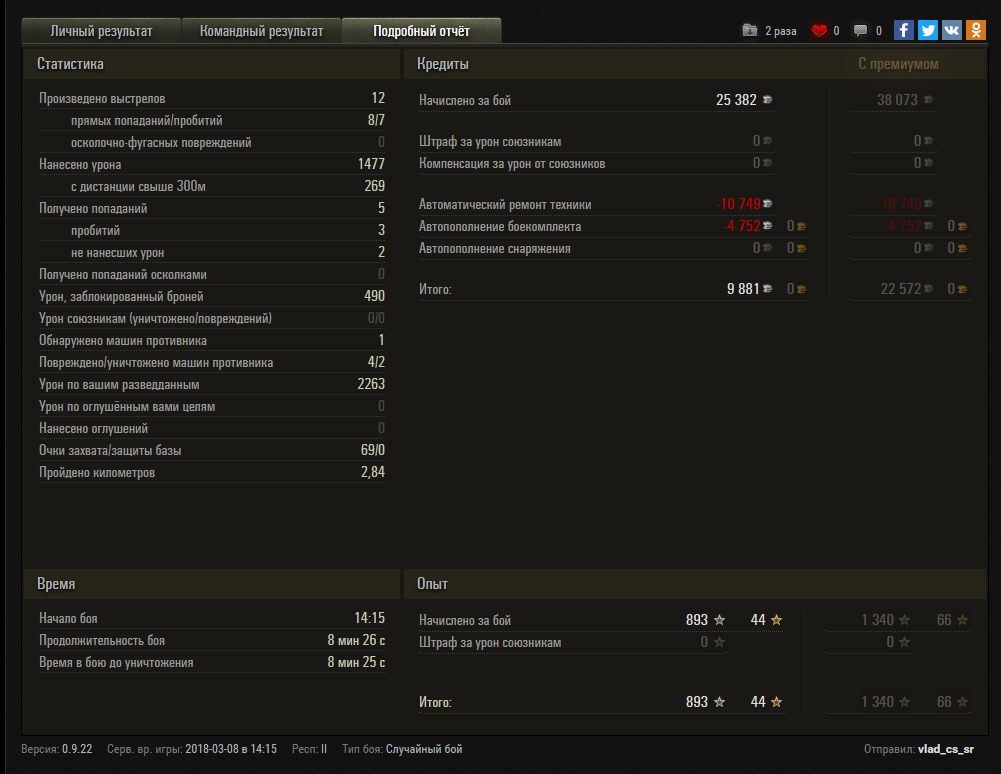Click the Респ: II footer entry
Image resolution: width=1001 pixels, height=774 pixels.
(x=310, y=749)
